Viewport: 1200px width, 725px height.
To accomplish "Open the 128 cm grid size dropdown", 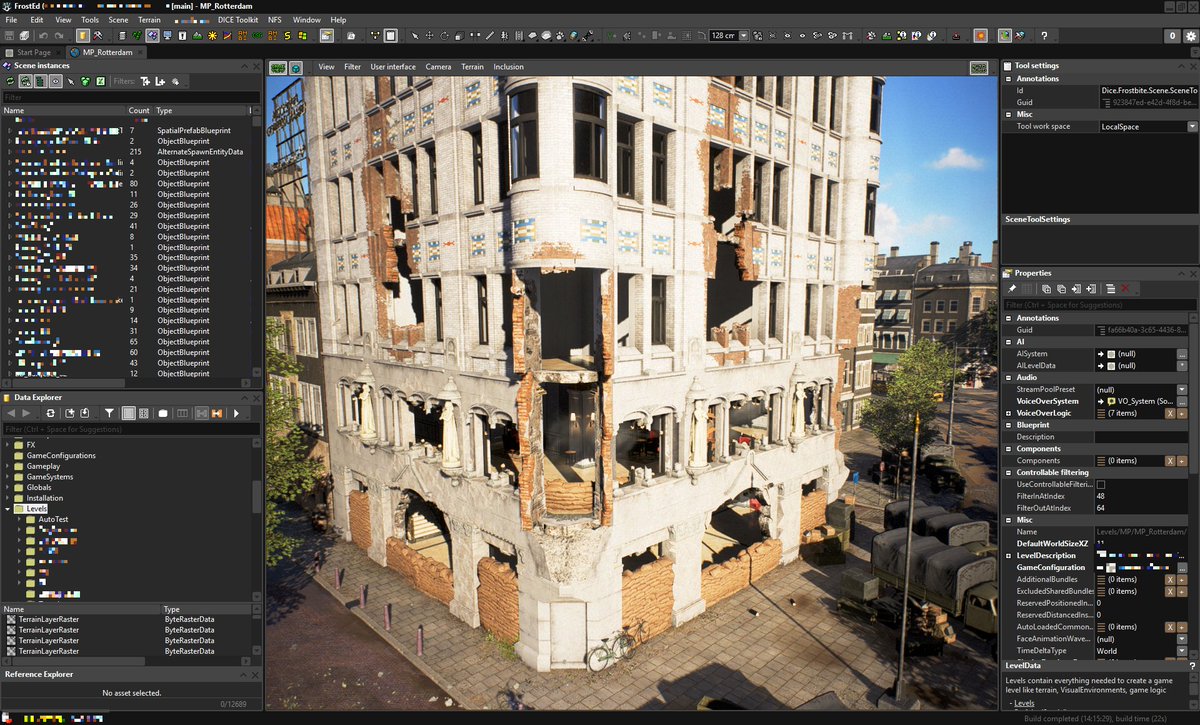I will 744,36.
